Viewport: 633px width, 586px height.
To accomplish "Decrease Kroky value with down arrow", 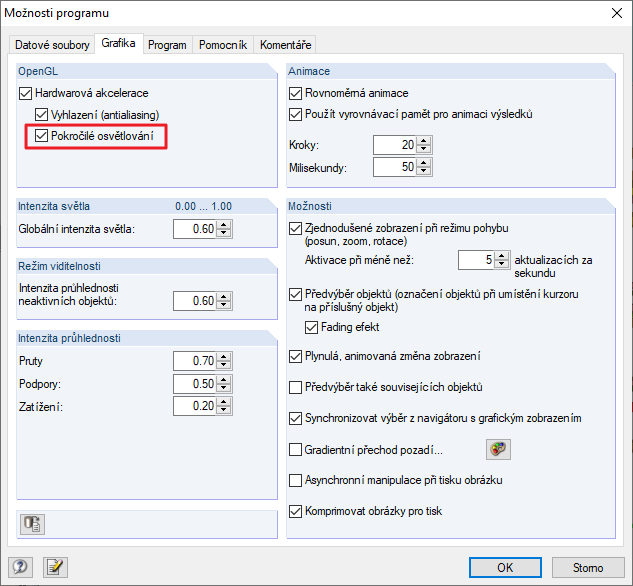I will click(423, 149).
